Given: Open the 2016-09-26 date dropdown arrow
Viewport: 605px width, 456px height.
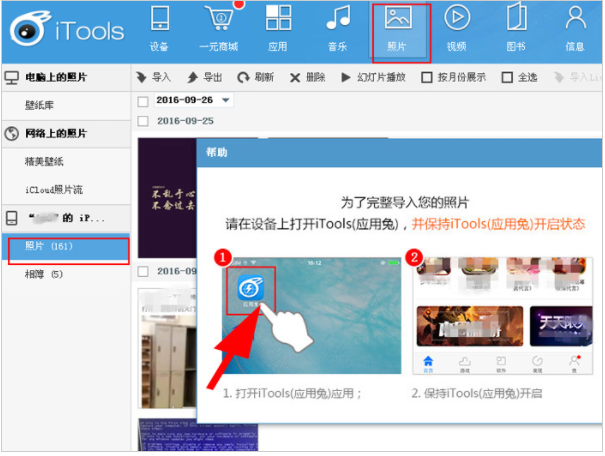Looking at the screenshot, I should pos(226,101).
